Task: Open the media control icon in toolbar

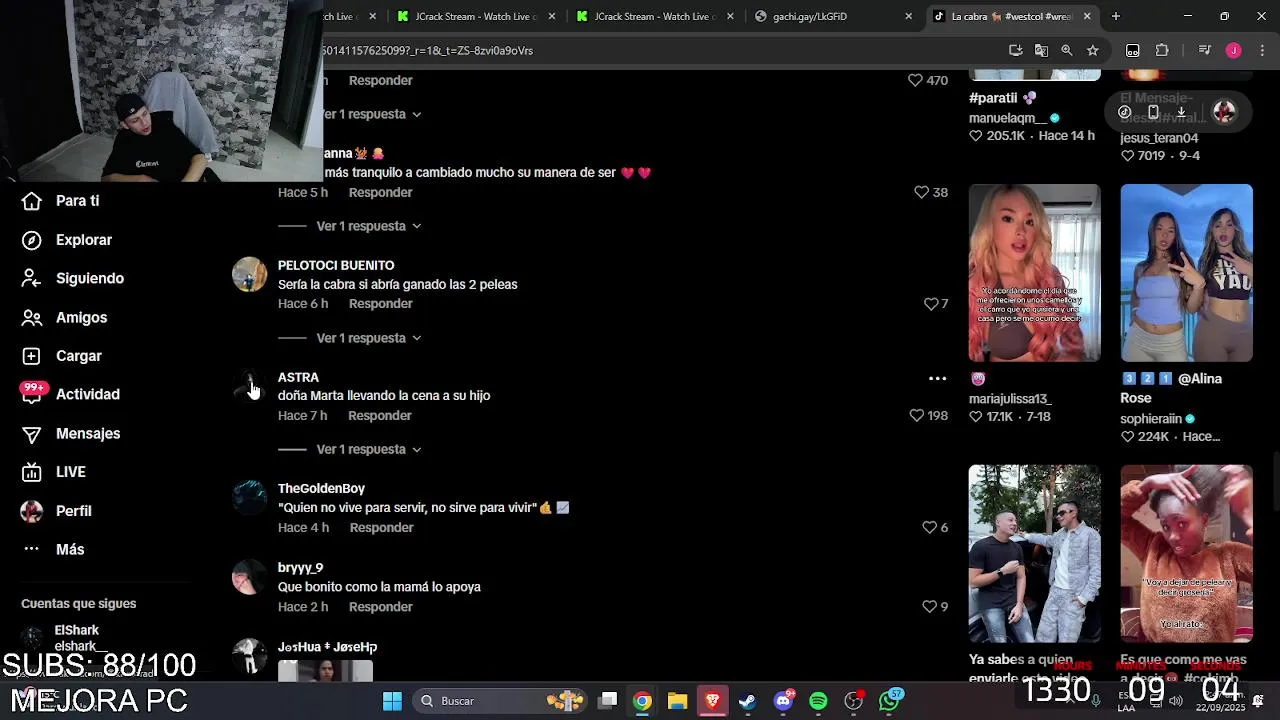Action: tap(1205, 50)
